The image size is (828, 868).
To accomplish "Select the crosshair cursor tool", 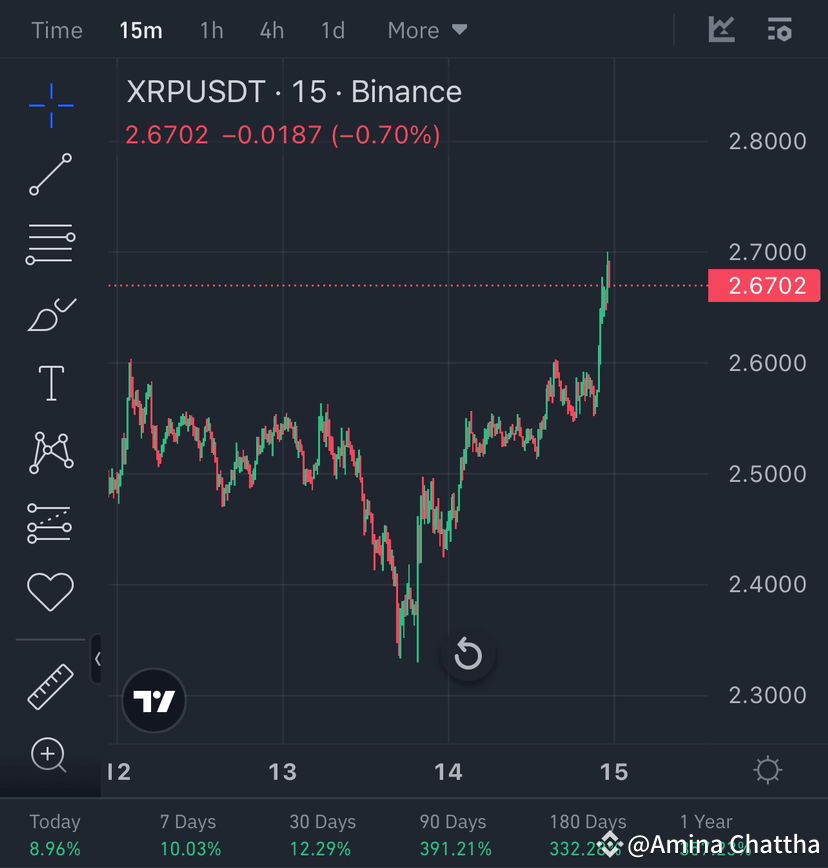I will pos(50,106).
